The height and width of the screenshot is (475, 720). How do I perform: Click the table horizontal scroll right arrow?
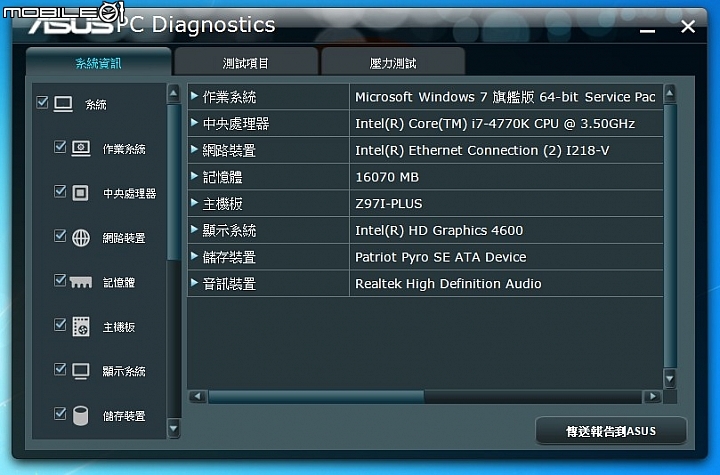pos(652,396)
